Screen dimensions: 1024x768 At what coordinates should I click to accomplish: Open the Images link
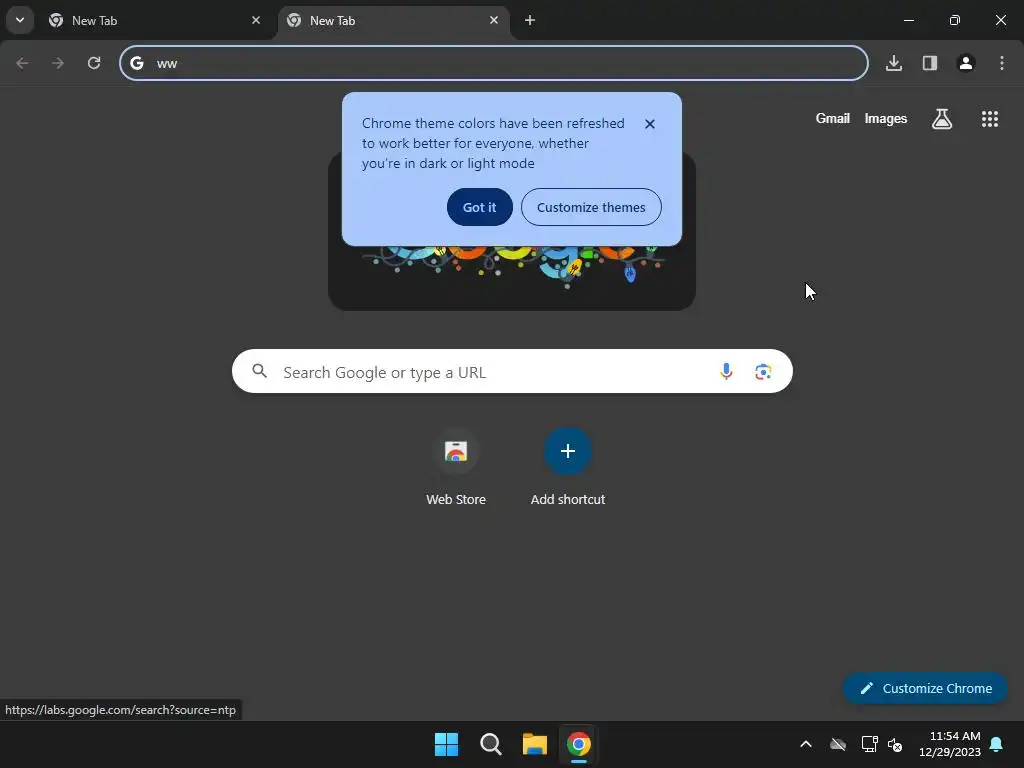(886, 118)
